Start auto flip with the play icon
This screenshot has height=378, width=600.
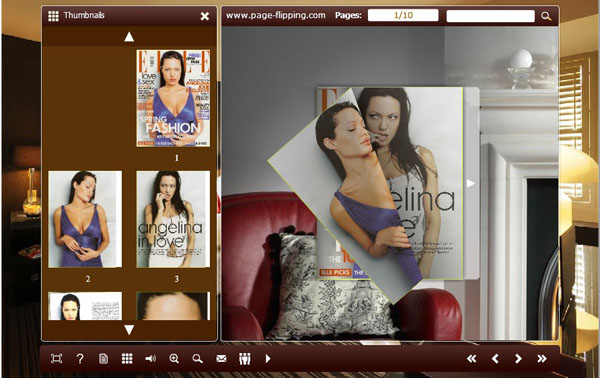(268, 358)
